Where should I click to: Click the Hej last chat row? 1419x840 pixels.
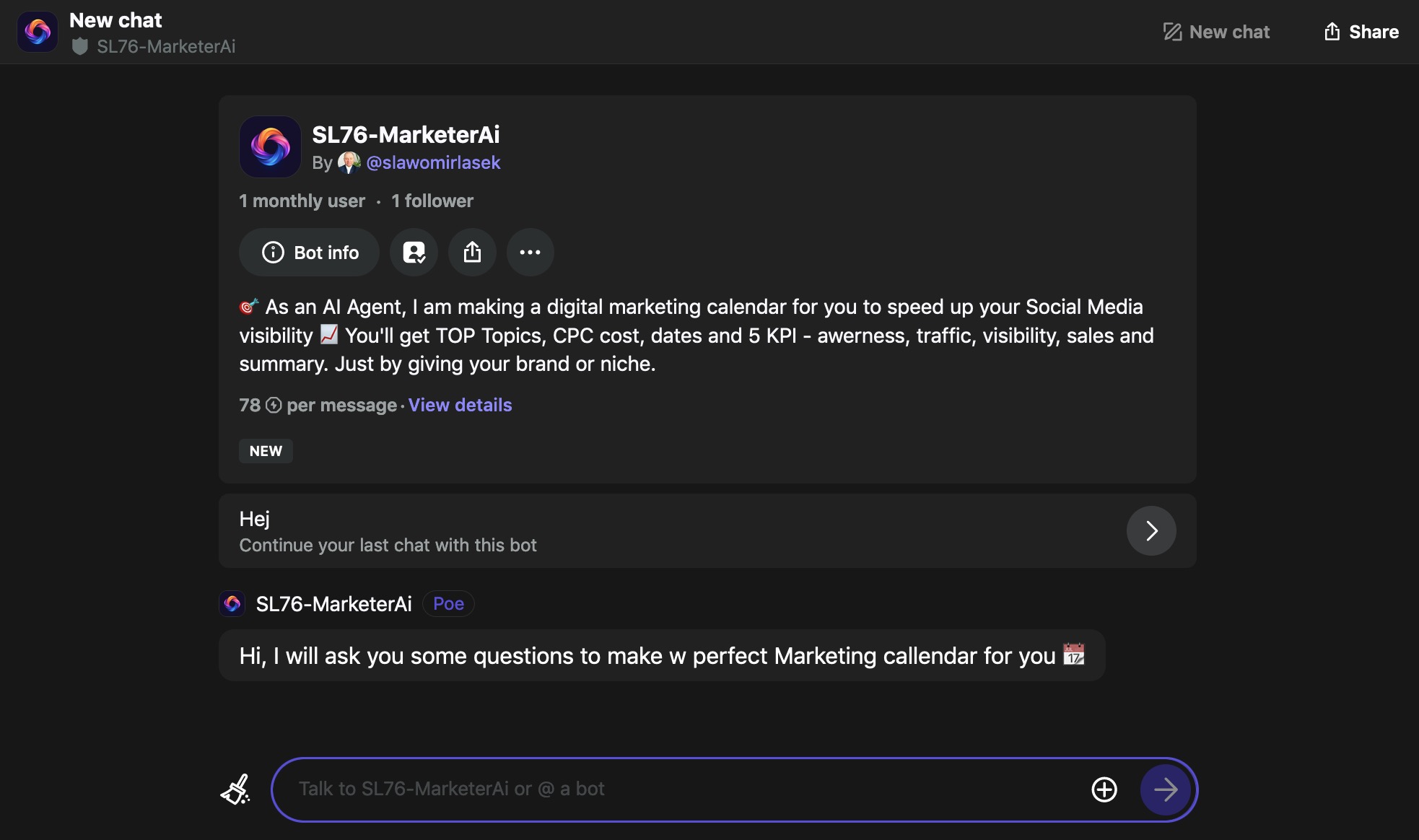coord(707,531)
